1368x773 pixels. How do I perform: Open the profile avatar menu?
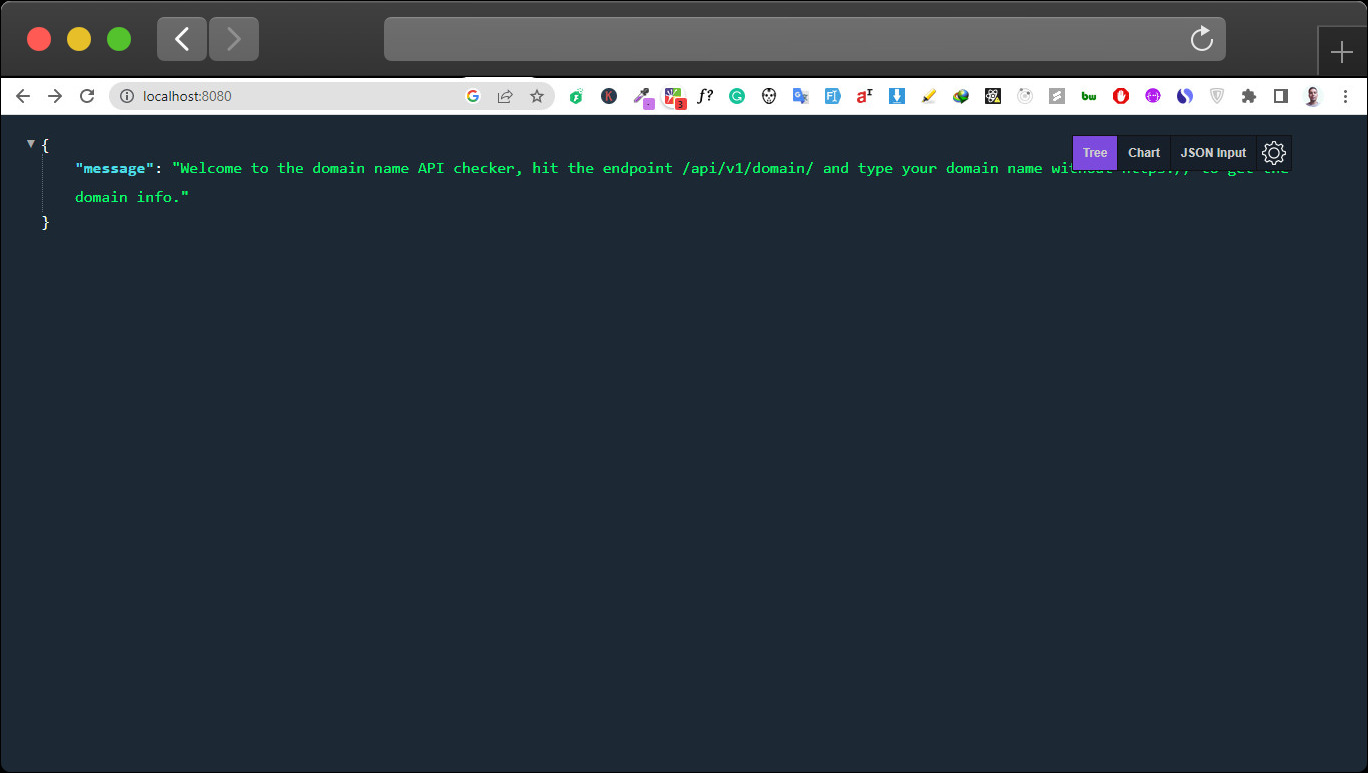pos(1313,96)
